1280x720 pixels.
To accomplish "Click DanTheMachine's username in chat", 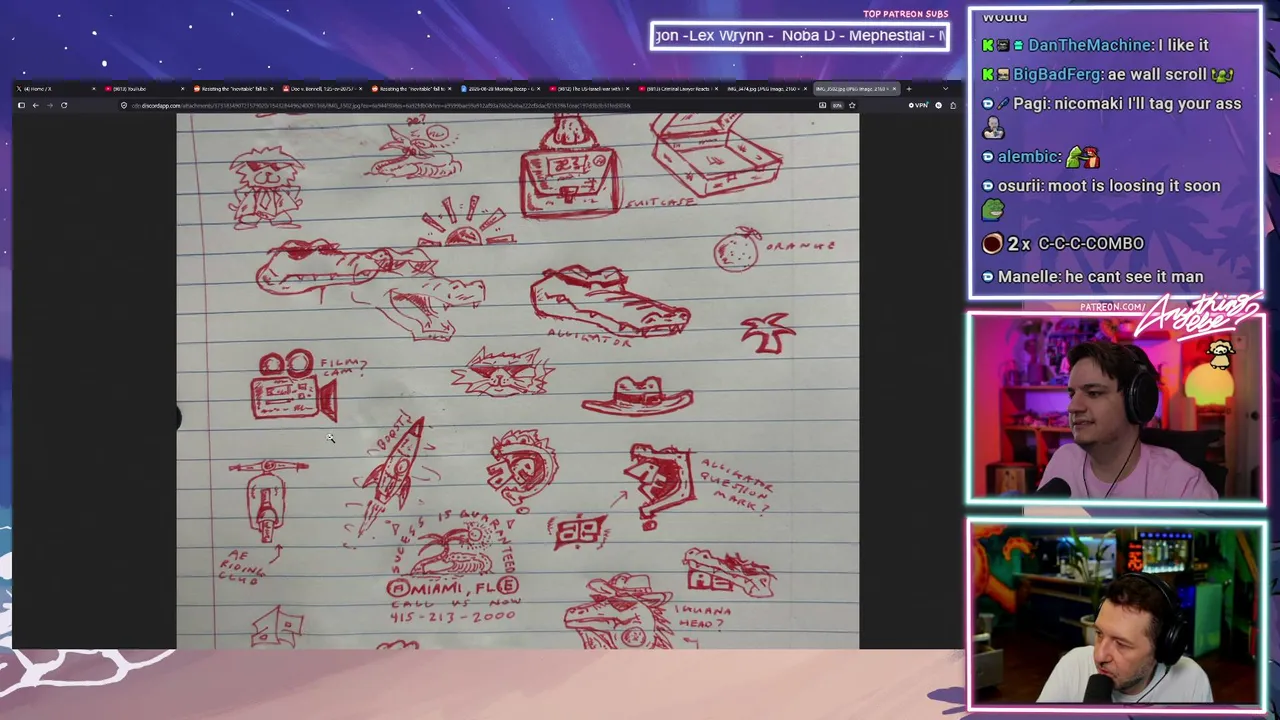I will [x=1091, y=45].
